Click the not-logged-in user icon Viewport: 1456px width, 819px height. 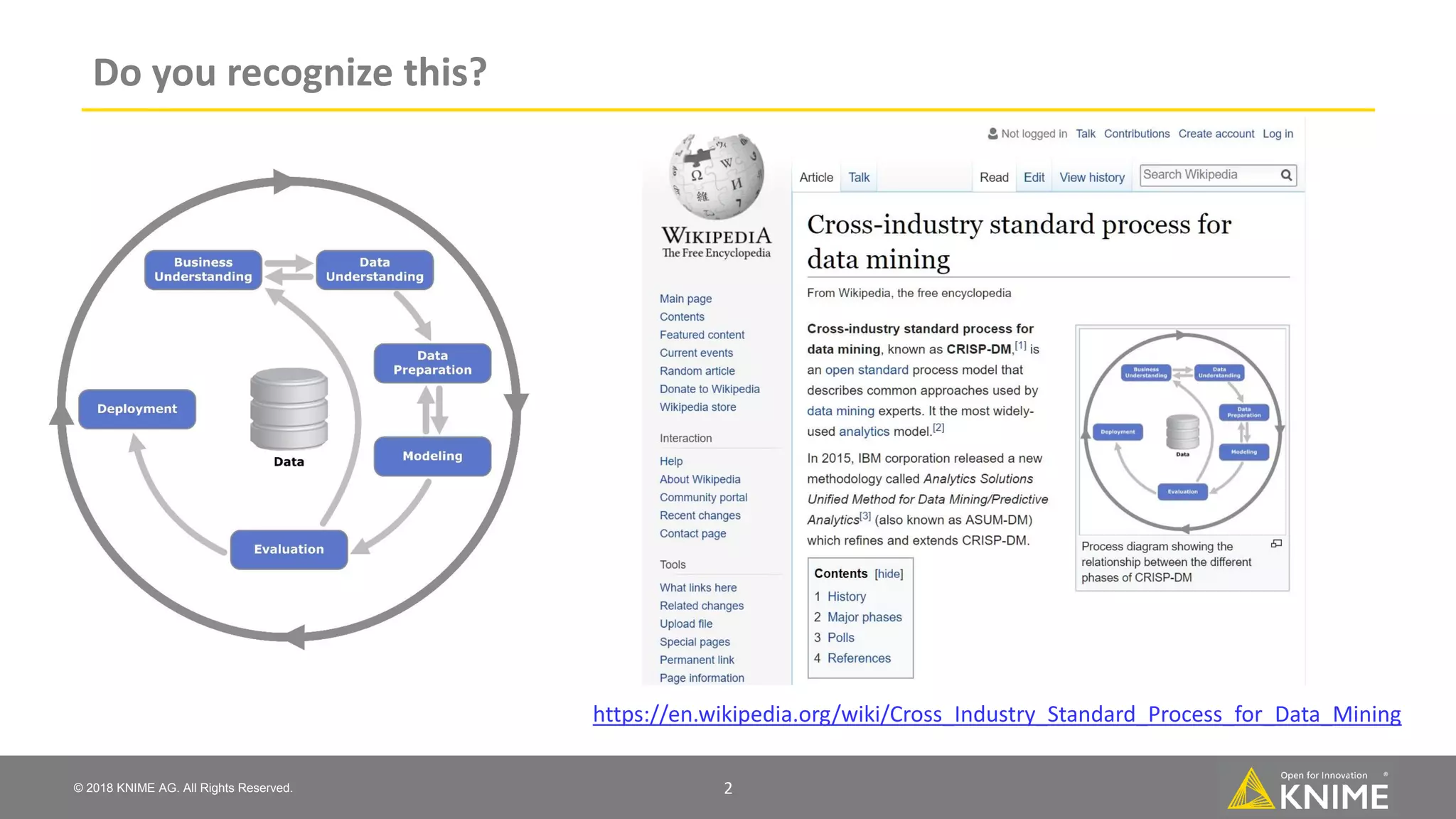pos(992,134)
